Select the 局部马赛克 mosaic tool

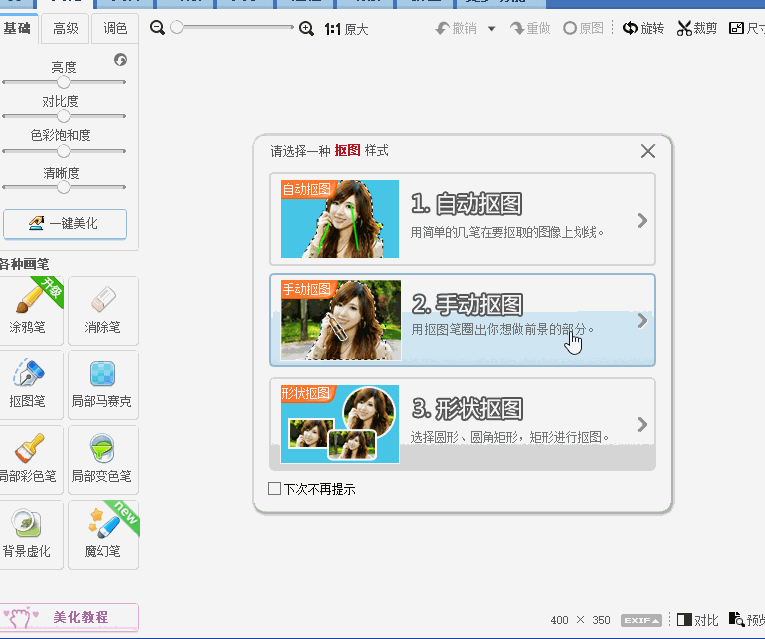point(103,384)
